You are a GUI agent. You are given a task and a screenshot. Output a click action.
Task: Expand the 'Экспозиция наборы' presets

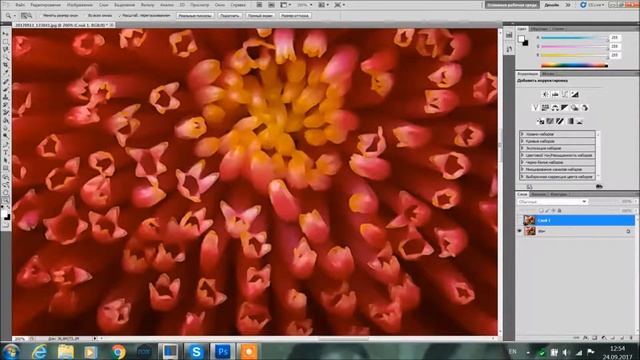point(522,148)
